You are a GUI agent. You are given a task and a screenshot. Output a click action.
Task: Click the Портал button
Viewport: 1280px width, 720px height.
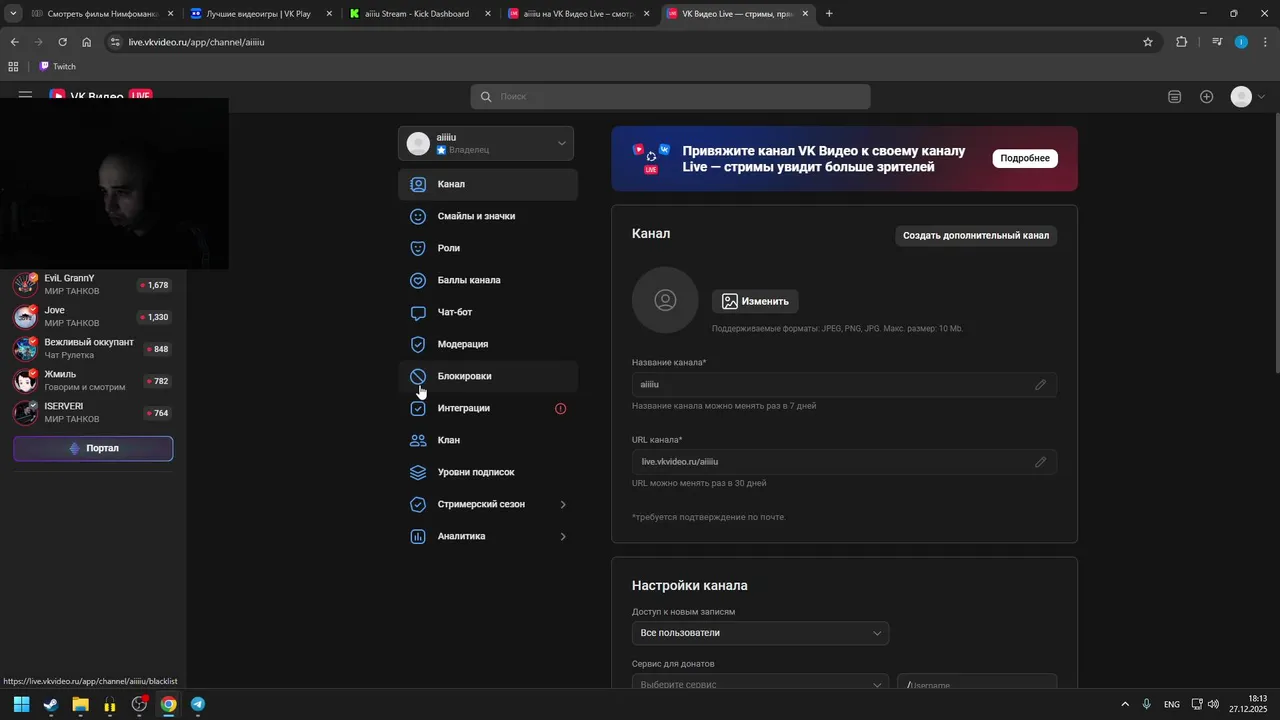[x=93, y=448]
